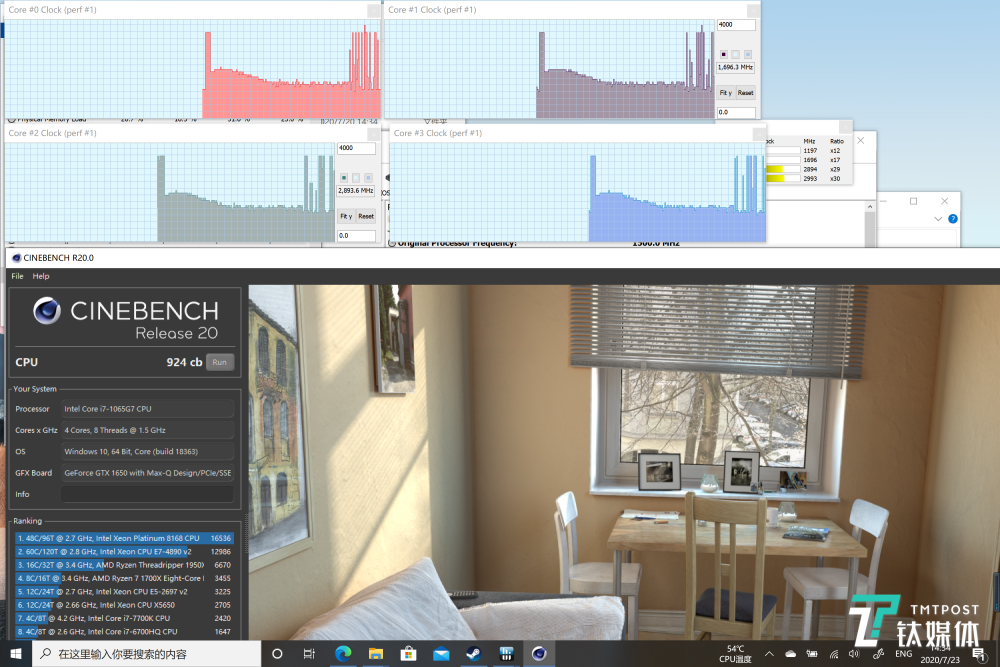Open the volume speaker tray icon
This screenshot has width=1000, height=667.
[855, 654]
